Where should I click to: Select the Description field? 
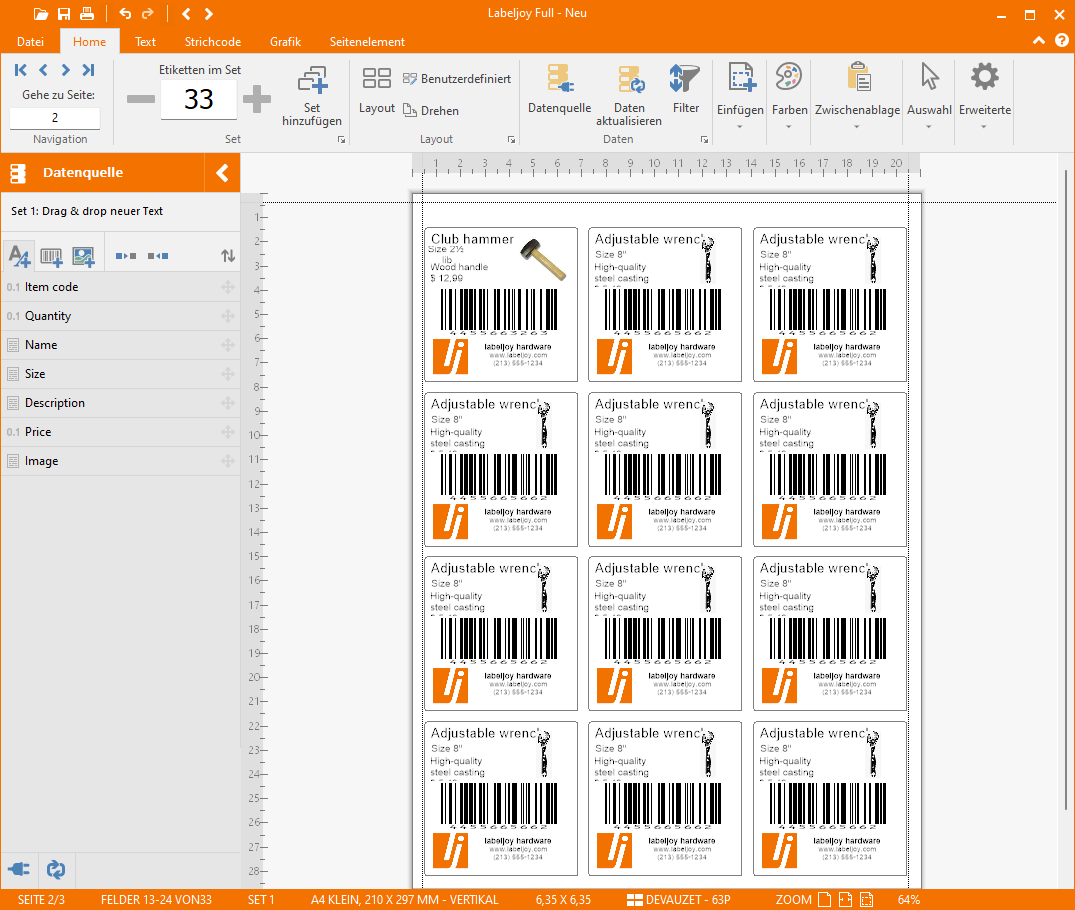pyautogui.click(x=121, y=403)
